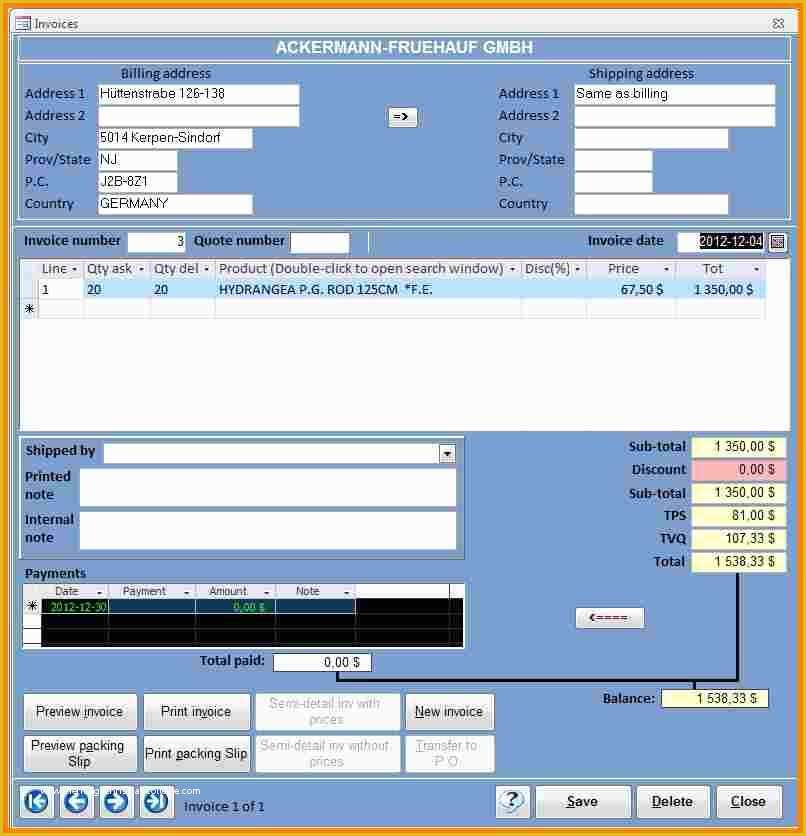Click the 67,50 $ price cell

[x=631, y=290]
